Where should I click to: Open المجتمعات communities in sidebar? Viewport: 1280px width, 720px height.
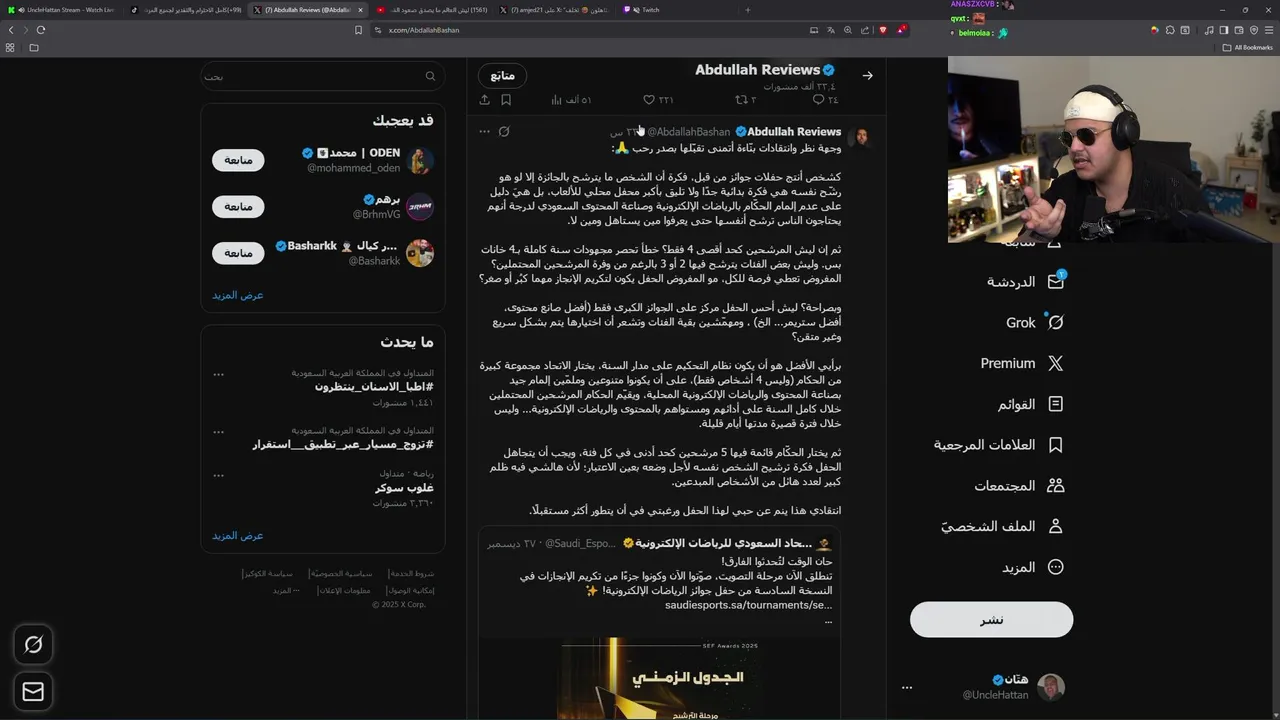[x=1020, y=485]
